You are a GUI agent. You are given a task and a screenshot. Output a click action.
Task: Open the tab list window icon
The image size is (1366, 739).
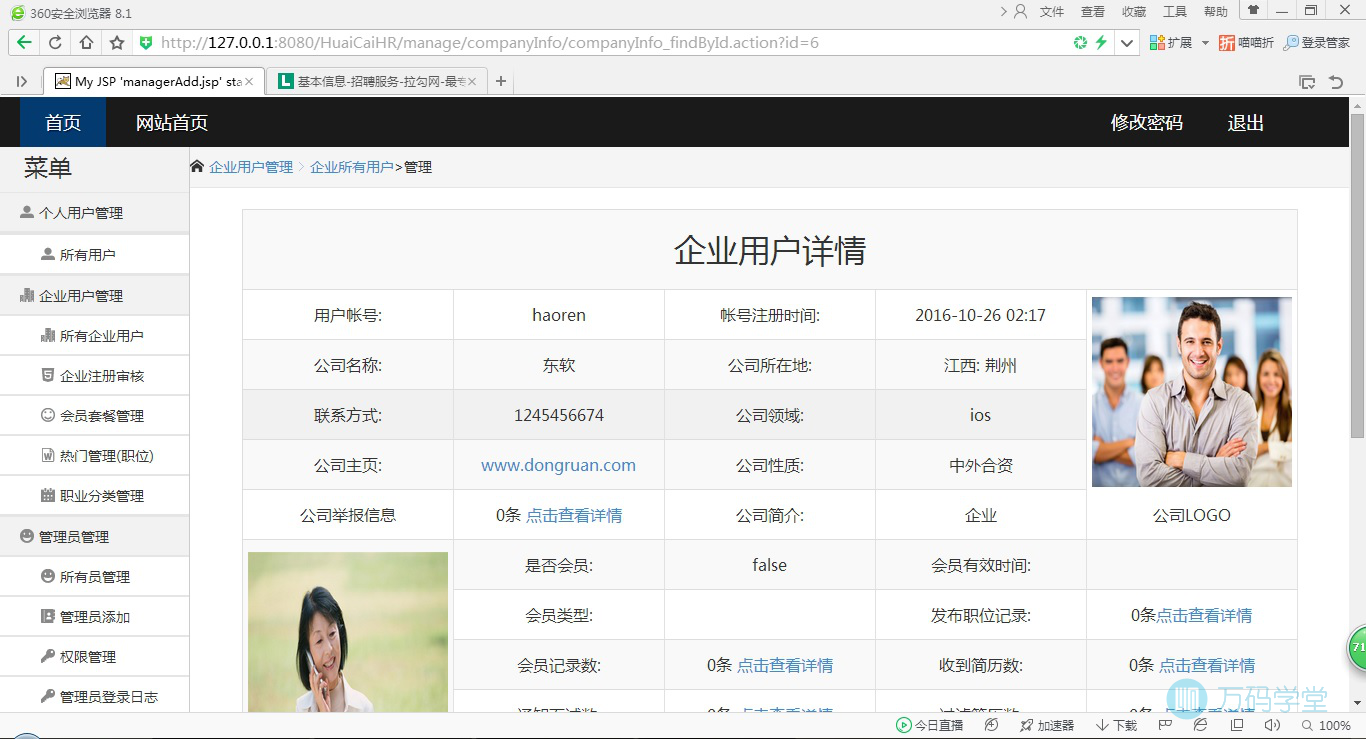[1306, 82]
